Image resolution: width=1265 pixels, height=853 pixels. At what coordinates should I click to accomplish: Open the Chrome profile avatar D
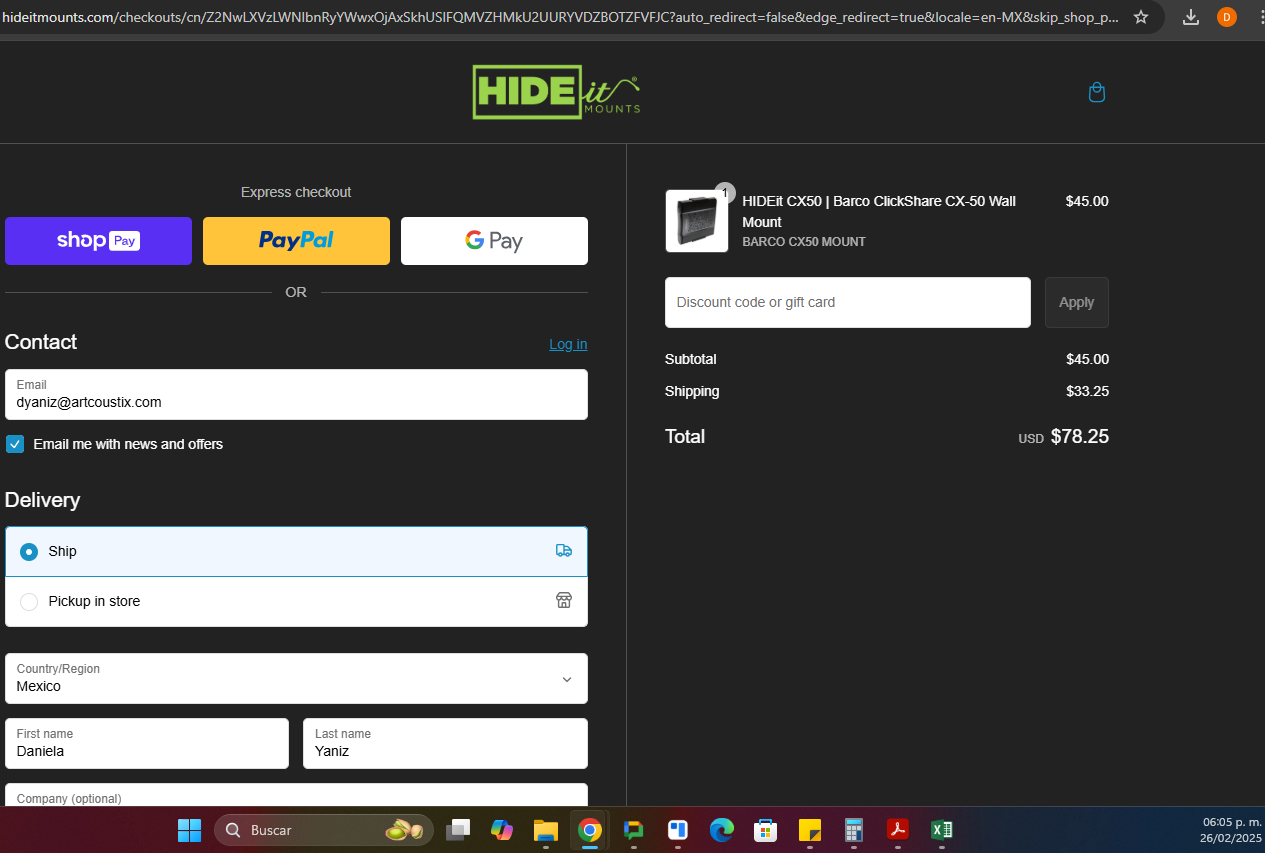tap(1226, 17)
